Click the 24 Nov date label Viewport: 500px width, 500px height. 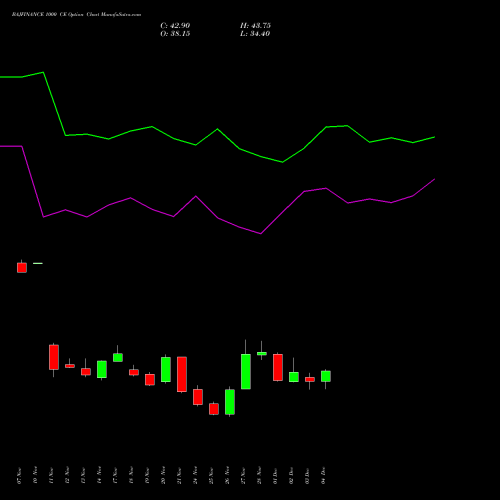pos(195,475)
